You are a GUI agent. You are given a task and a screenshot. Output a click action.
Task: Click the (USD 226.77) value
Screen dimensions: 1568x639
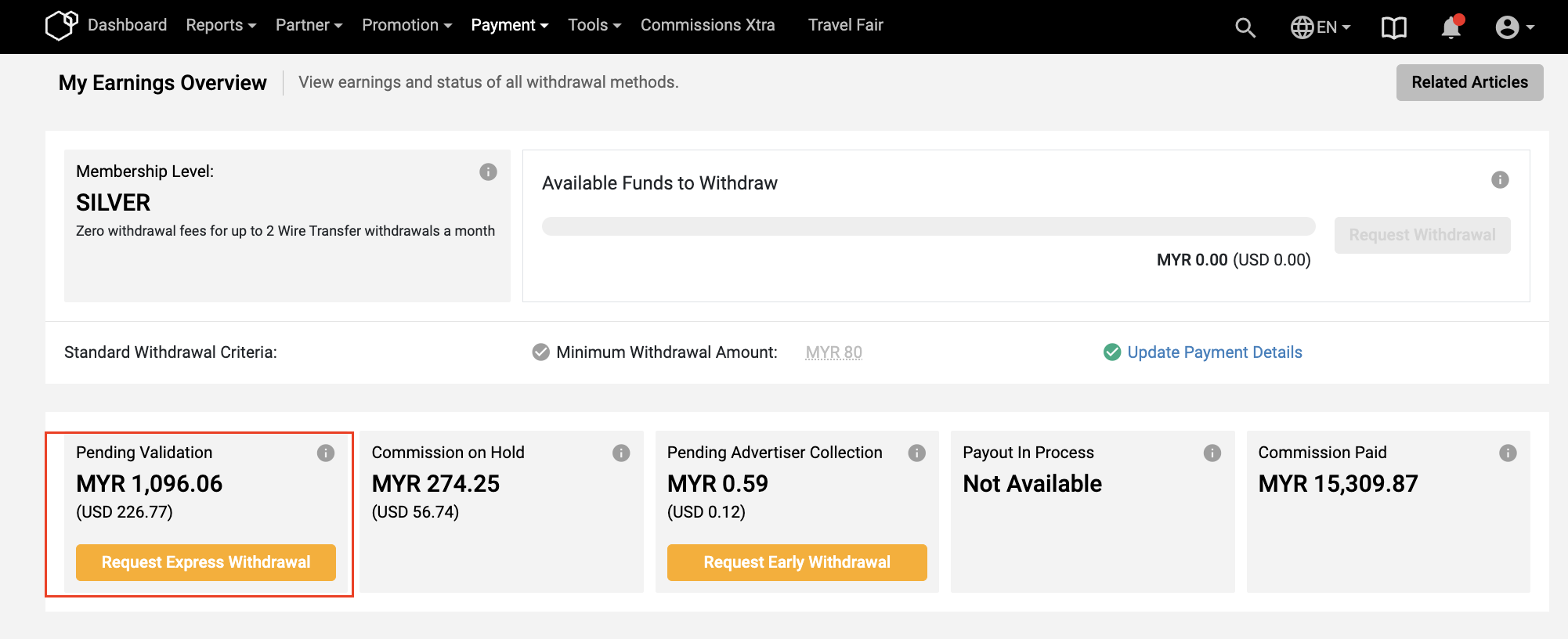[124, 512]
